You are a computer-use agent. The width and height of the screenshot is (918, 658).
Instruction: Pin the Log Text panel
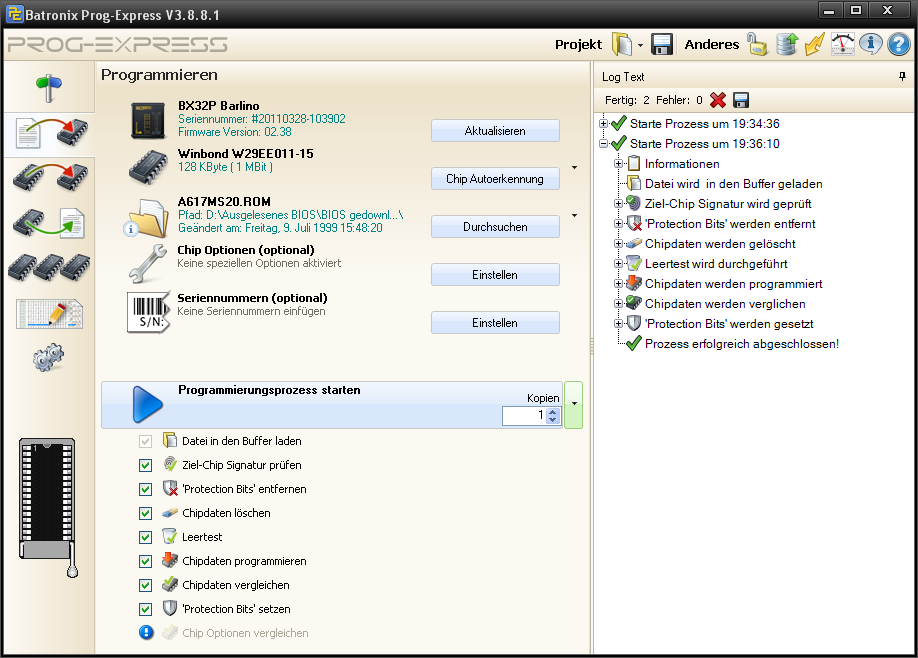tap(902, 76)
